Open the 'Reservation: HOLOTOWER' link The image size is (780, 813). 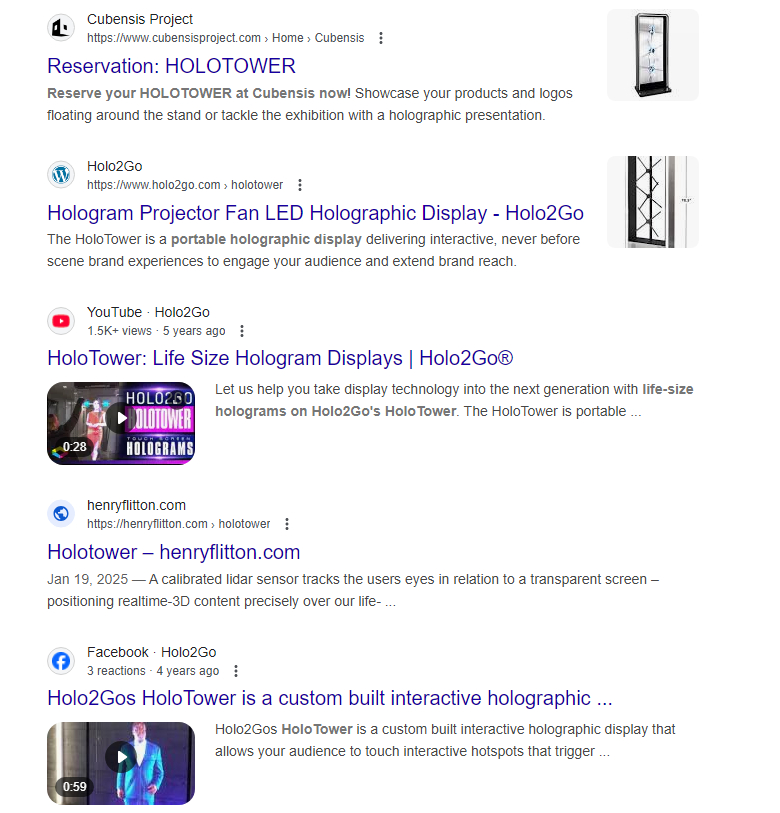[171, 66]
